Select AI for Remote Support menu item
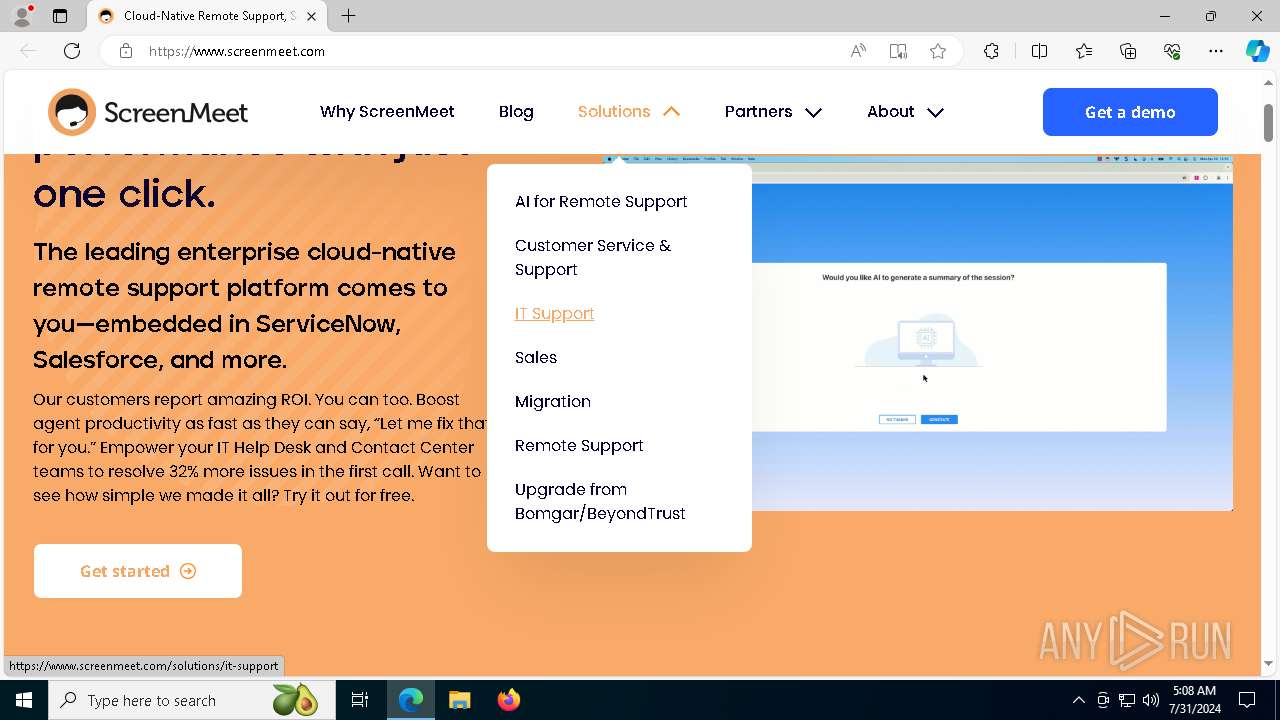1280x720 pixels. (x=601, y=201)
